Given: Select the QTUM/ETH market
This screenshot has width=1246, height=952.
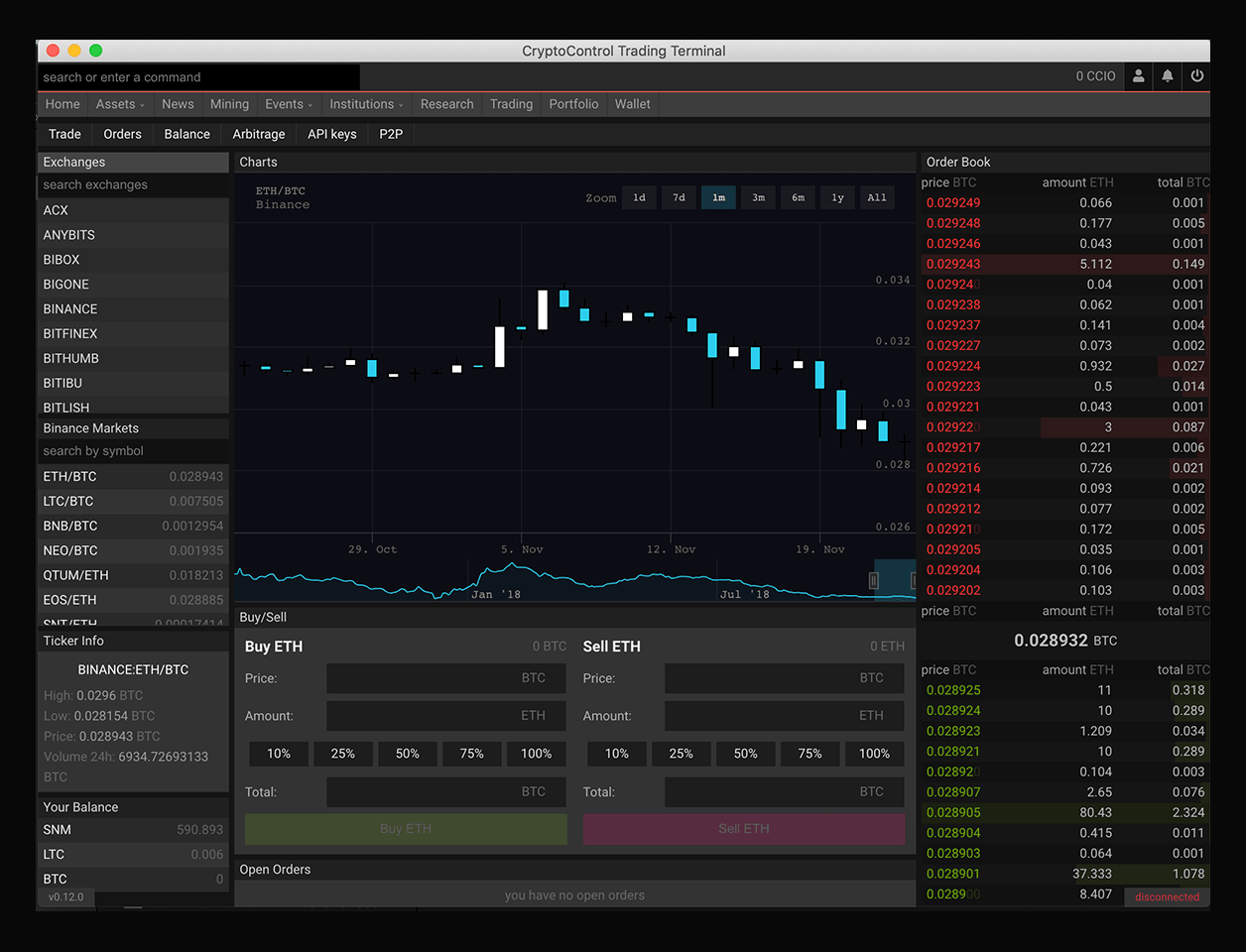Looking at the screenshot, I should tap(133, 575).
